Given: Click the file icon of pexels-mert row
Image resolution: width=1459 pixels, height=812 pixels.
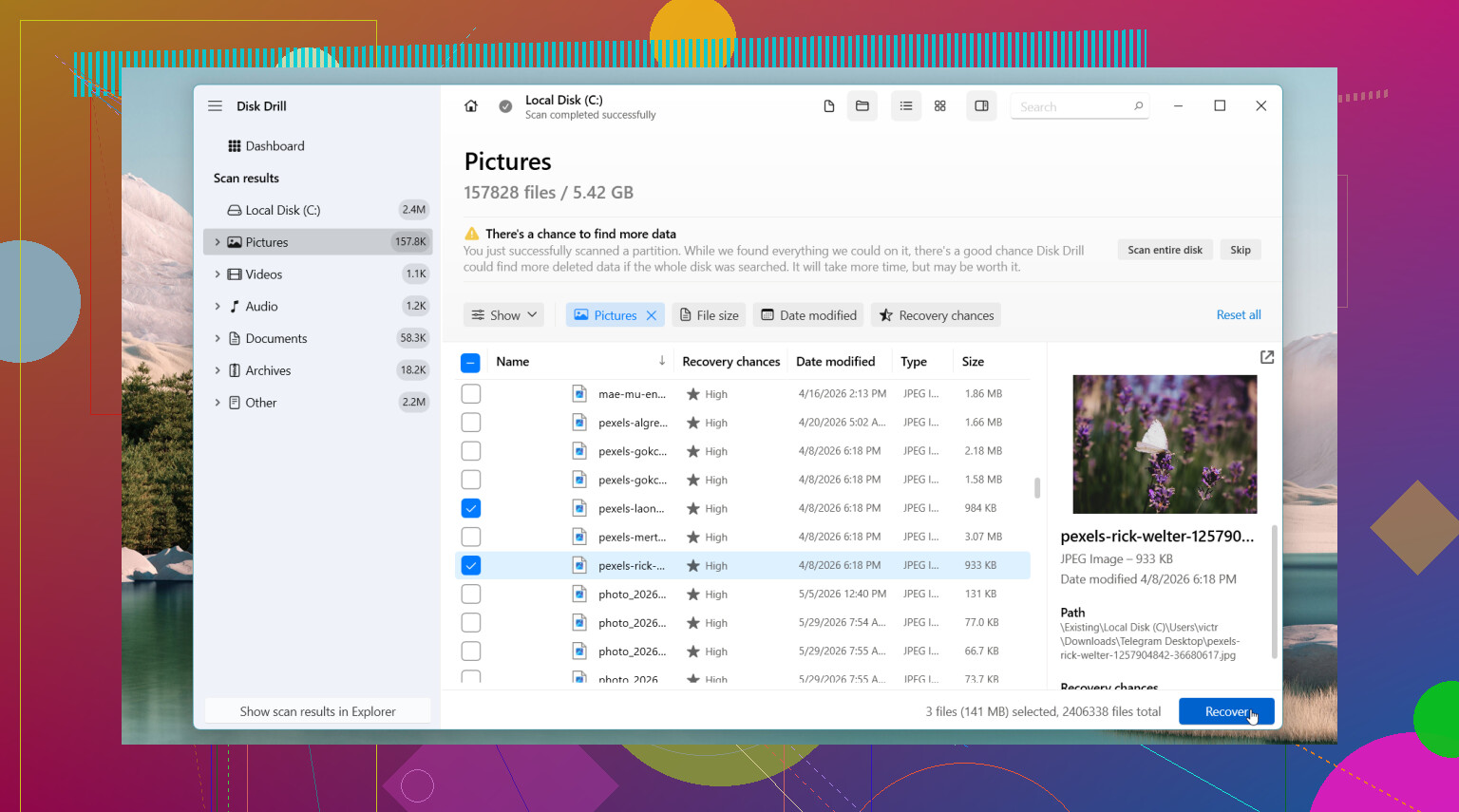Looking at the screenshot, I should click(x=579, y=537).
